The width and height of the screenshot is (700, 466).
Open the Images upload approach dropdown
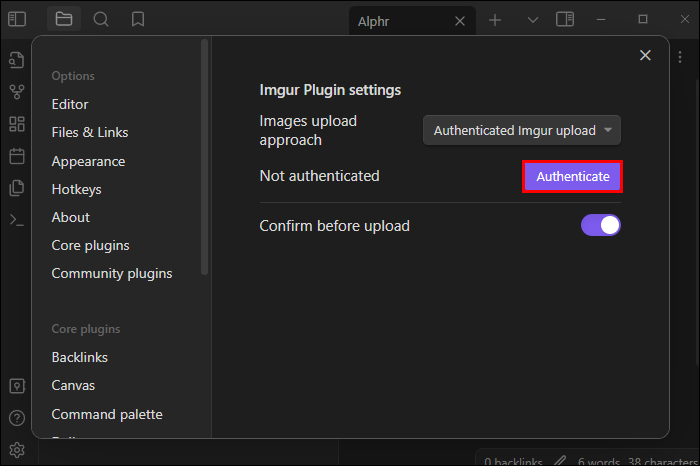pyautogui.click(x=521, y=130)
